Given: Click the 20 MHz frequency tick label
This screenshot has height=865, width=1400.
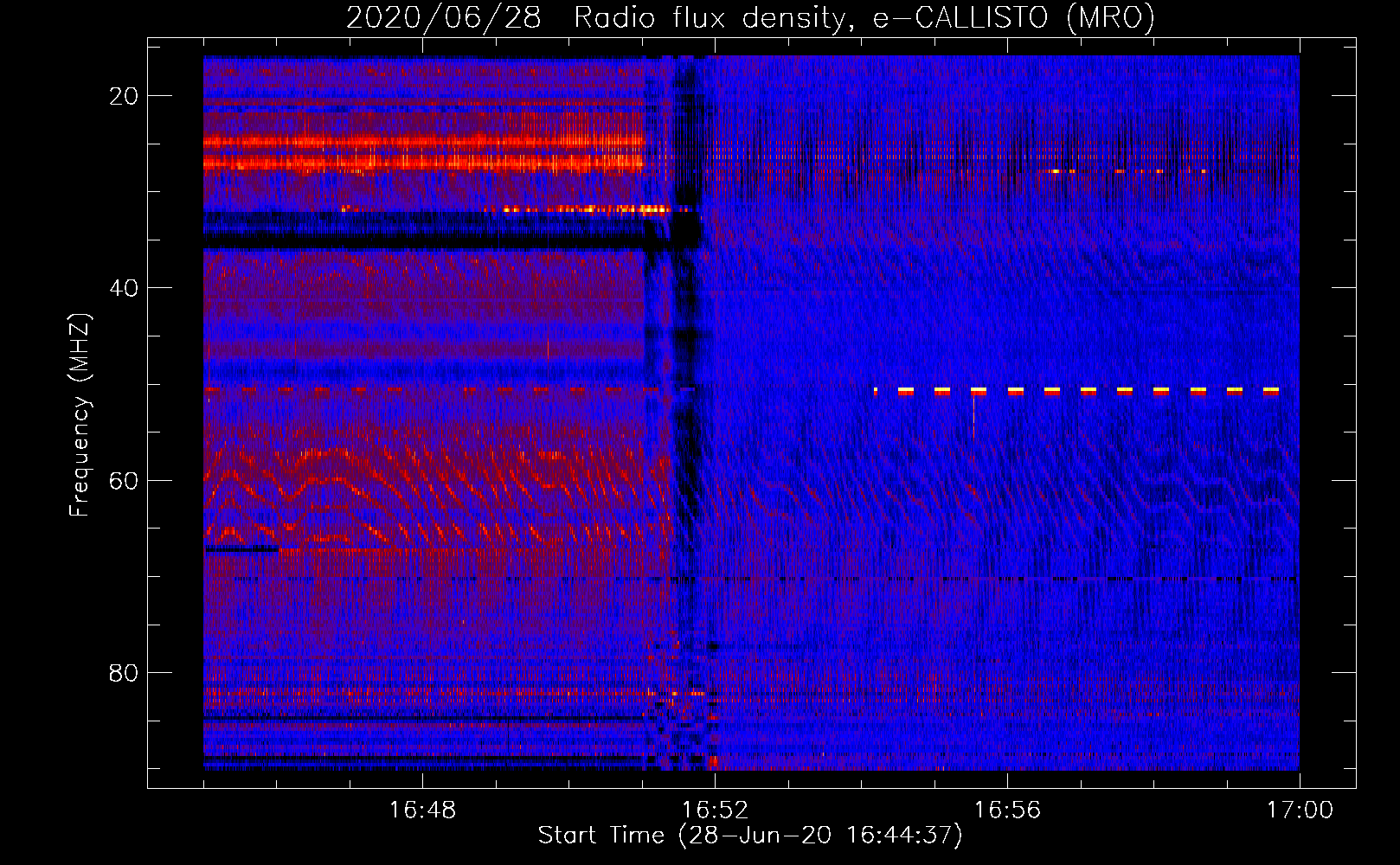Looking at the screenshot, I should point(124,96).
